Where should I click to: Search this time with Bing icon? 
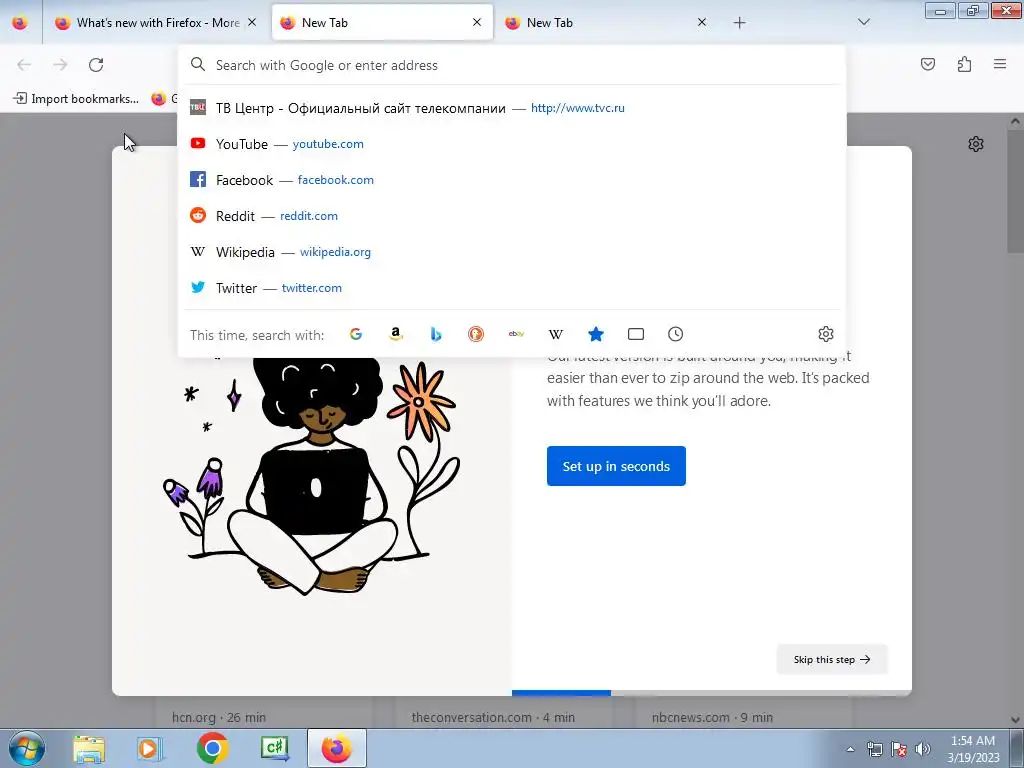tap(436, 334)
